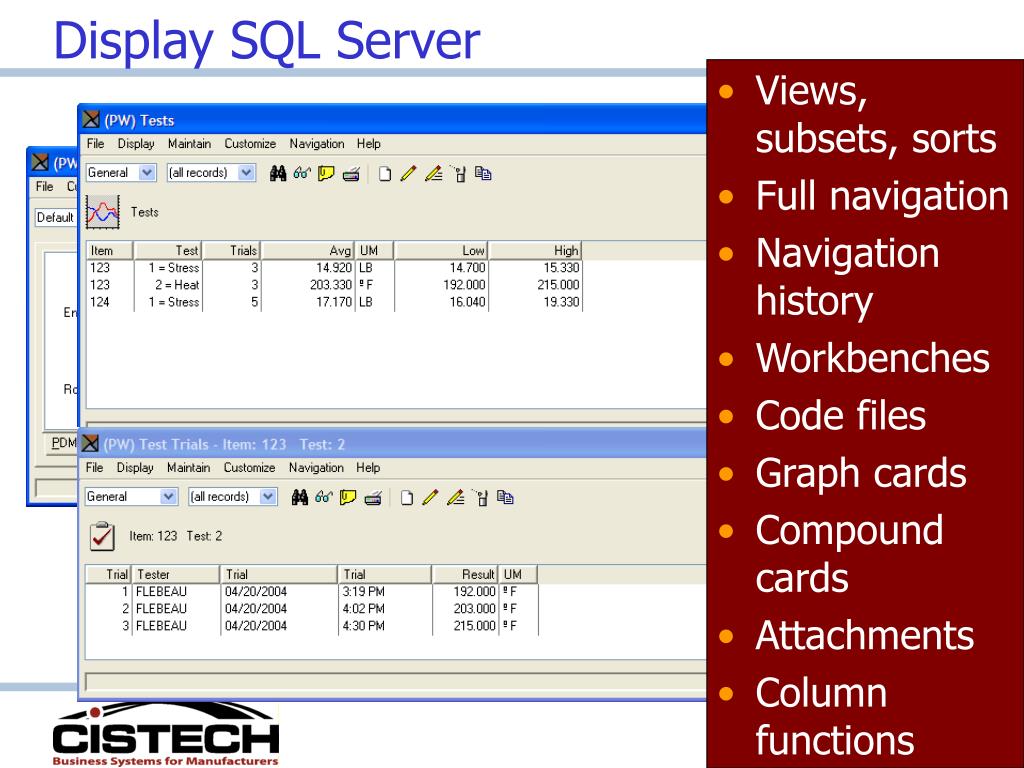Click the binoculars search icon in Test Trials window

300,497
